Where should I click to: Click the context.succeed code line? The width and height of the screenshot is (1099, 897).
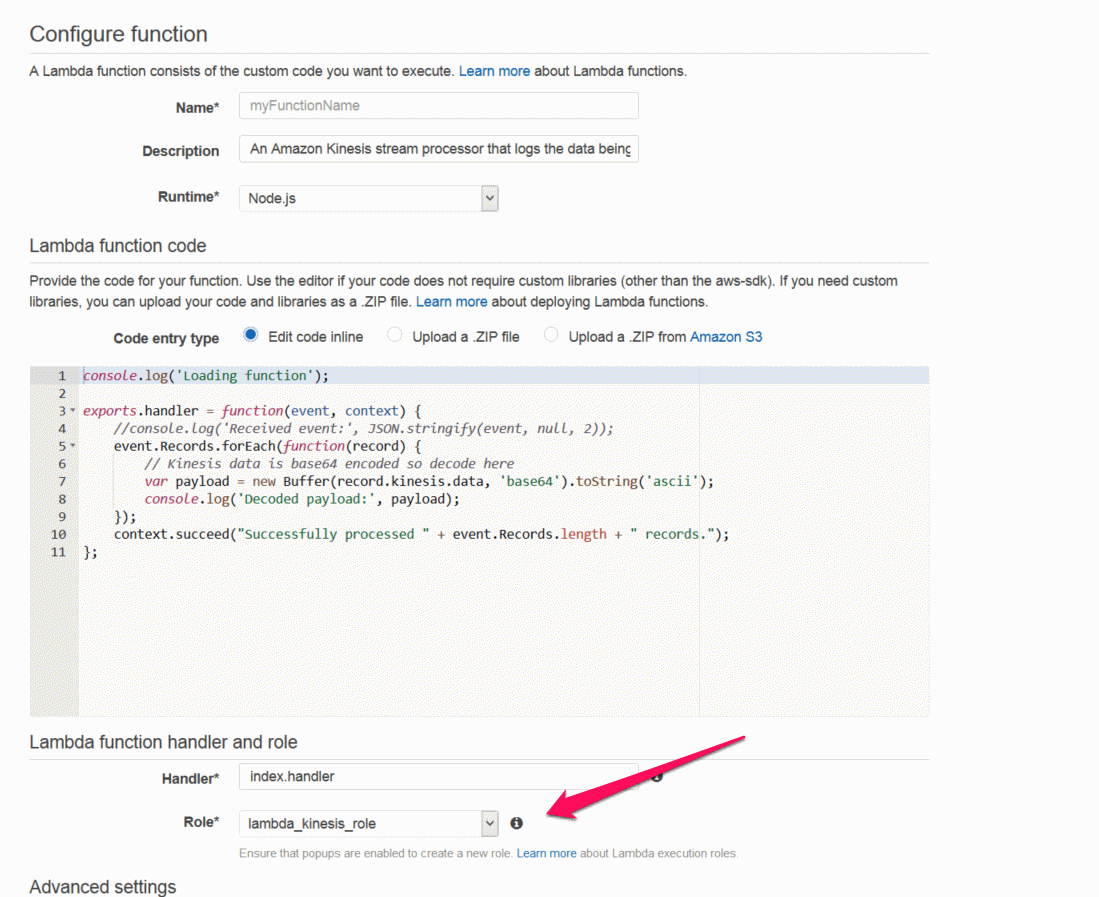pos(421,534)
